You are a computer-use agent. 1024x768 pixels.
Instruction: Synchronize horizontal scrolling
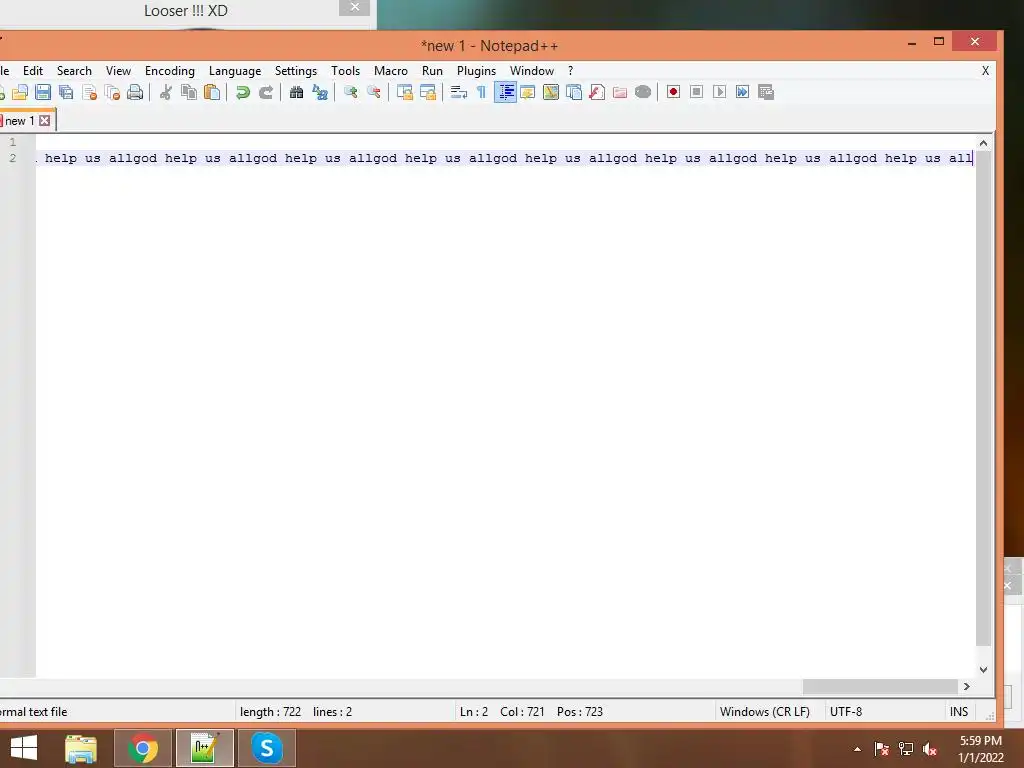428,92
